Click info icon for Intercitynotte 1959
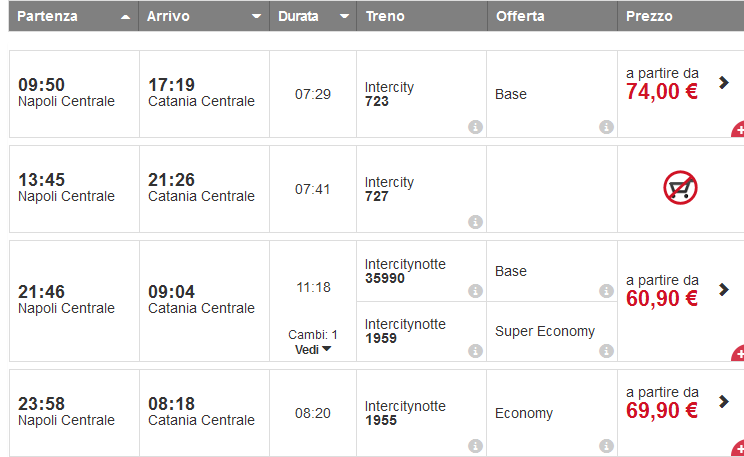The height and width of the screenshot is (457, 744). pyautogui.click(x=475, y=351)
